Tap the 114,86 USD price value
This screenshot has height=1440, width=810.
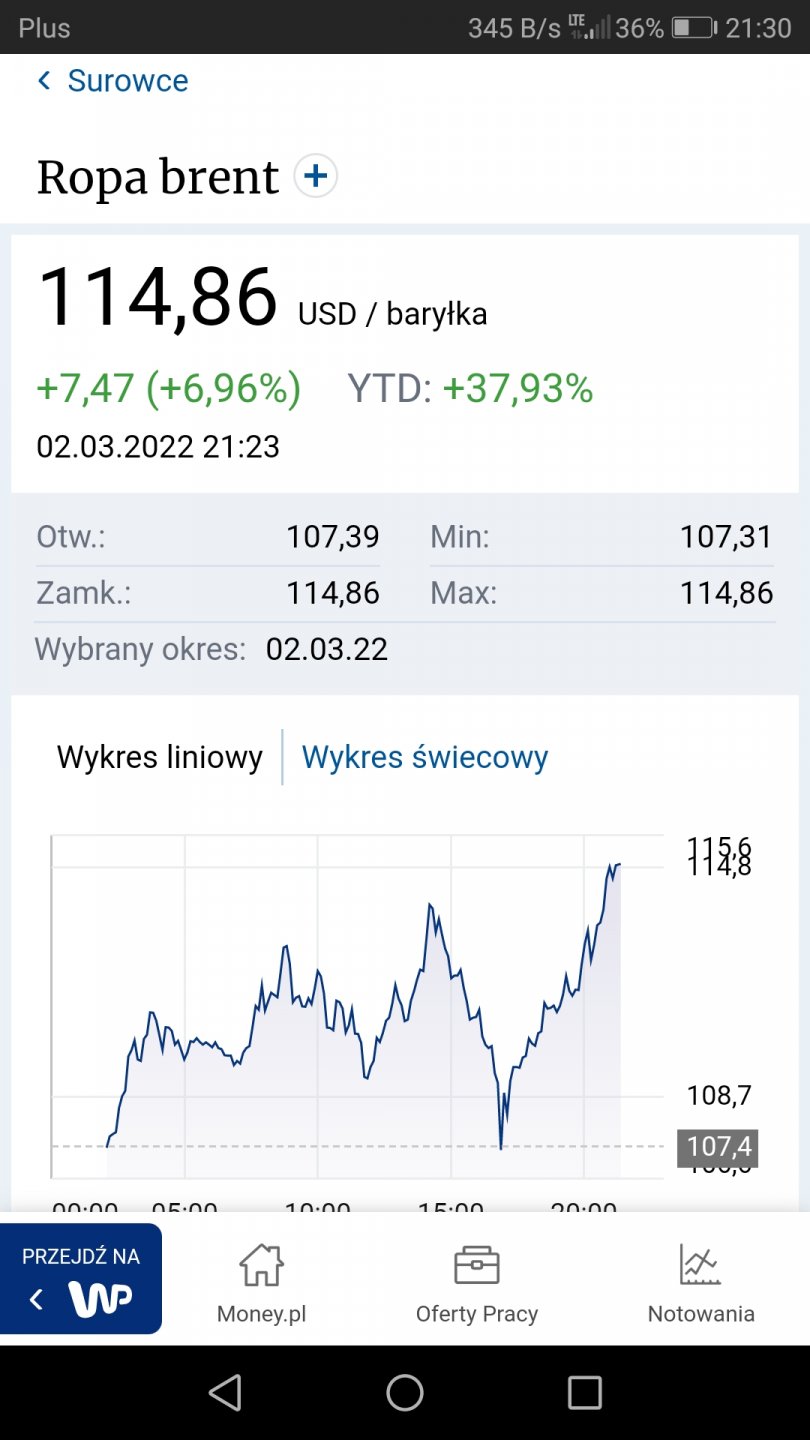tap(158, 297)
